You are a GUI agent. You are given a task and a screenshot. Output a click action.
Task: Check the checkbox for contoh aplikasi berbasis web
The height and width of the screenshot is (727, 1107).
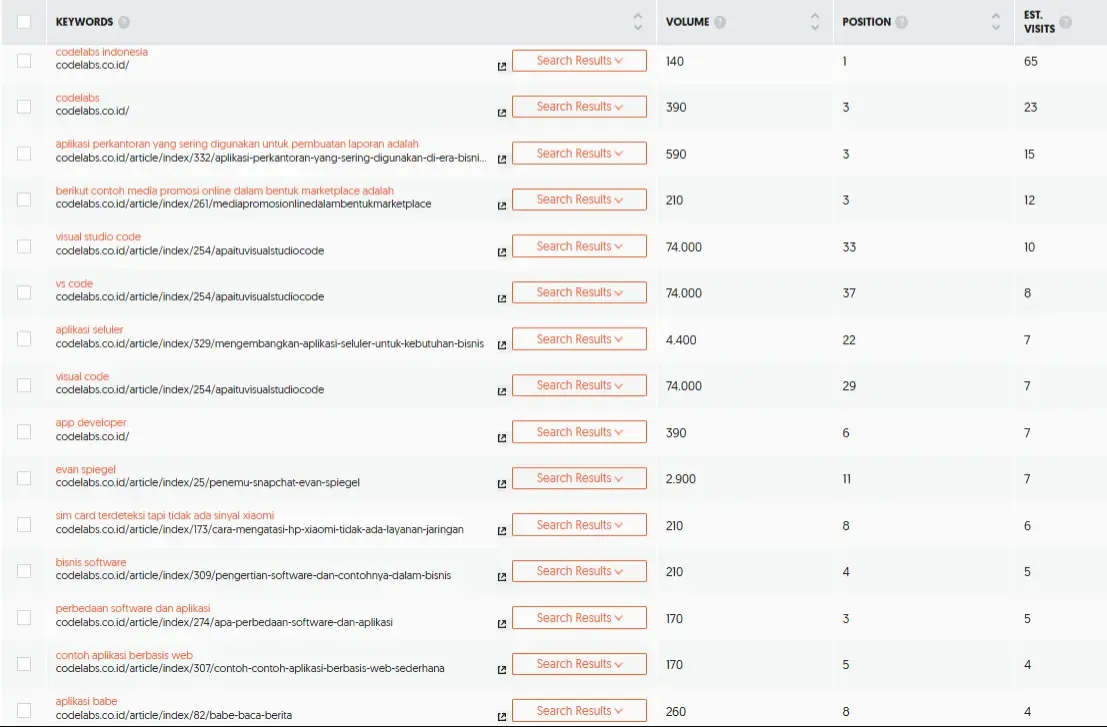click(x=23, y=663)
